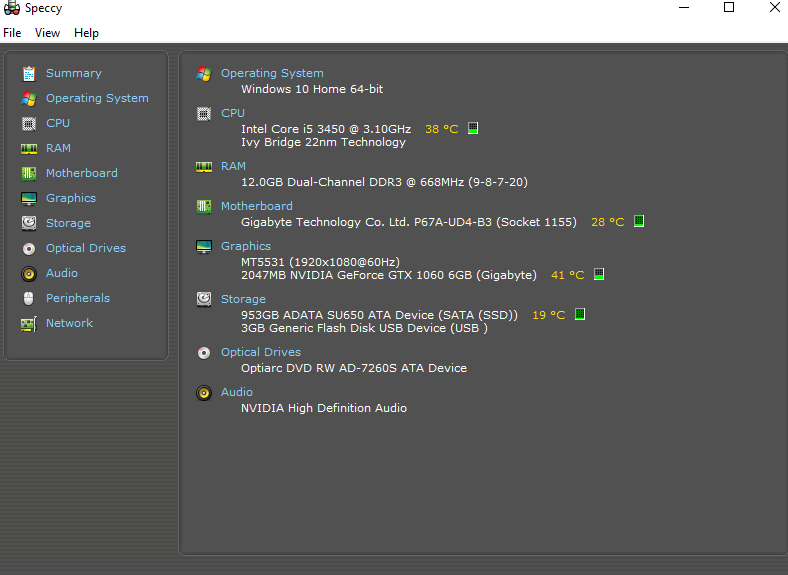Click the Graphics monitor icon in main panel
Image resolution: width=788 pixels, height=575 pixels.
204,246
